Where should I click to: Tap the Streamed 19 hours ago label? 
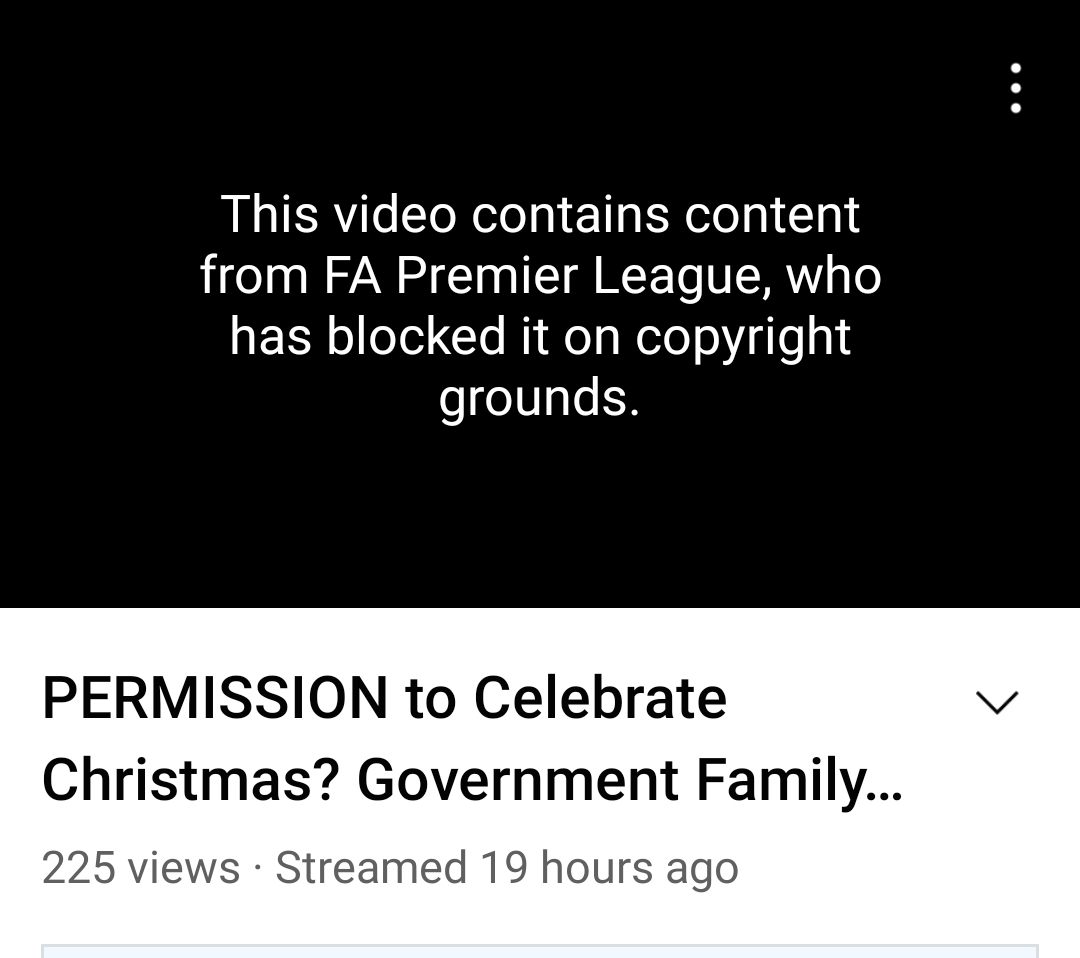[x=507, y=867]
